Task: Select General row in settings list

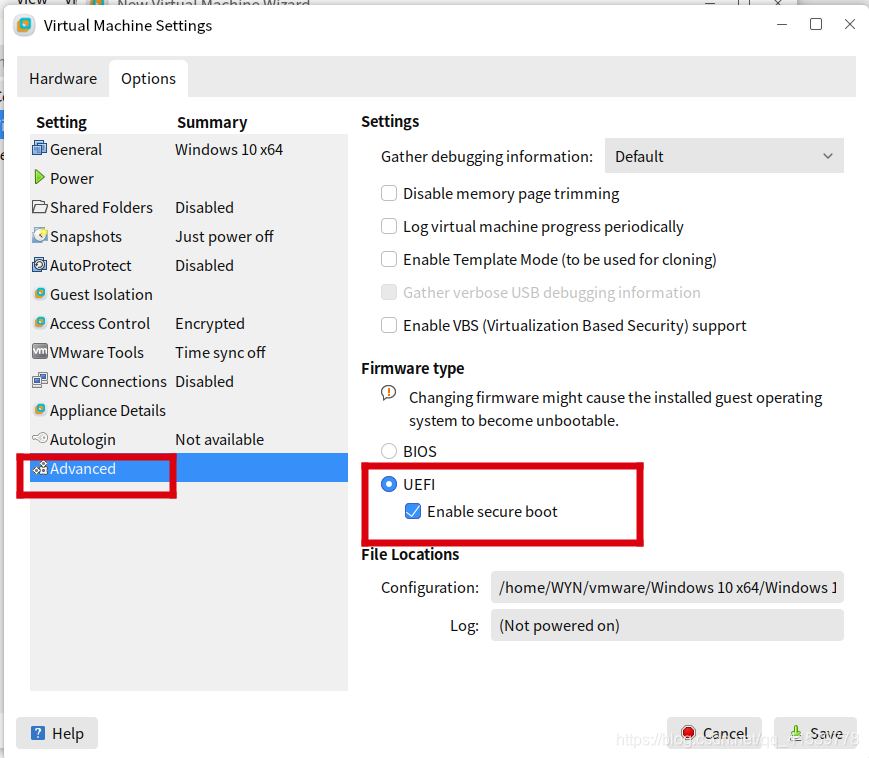Action: tap(189, 149)
